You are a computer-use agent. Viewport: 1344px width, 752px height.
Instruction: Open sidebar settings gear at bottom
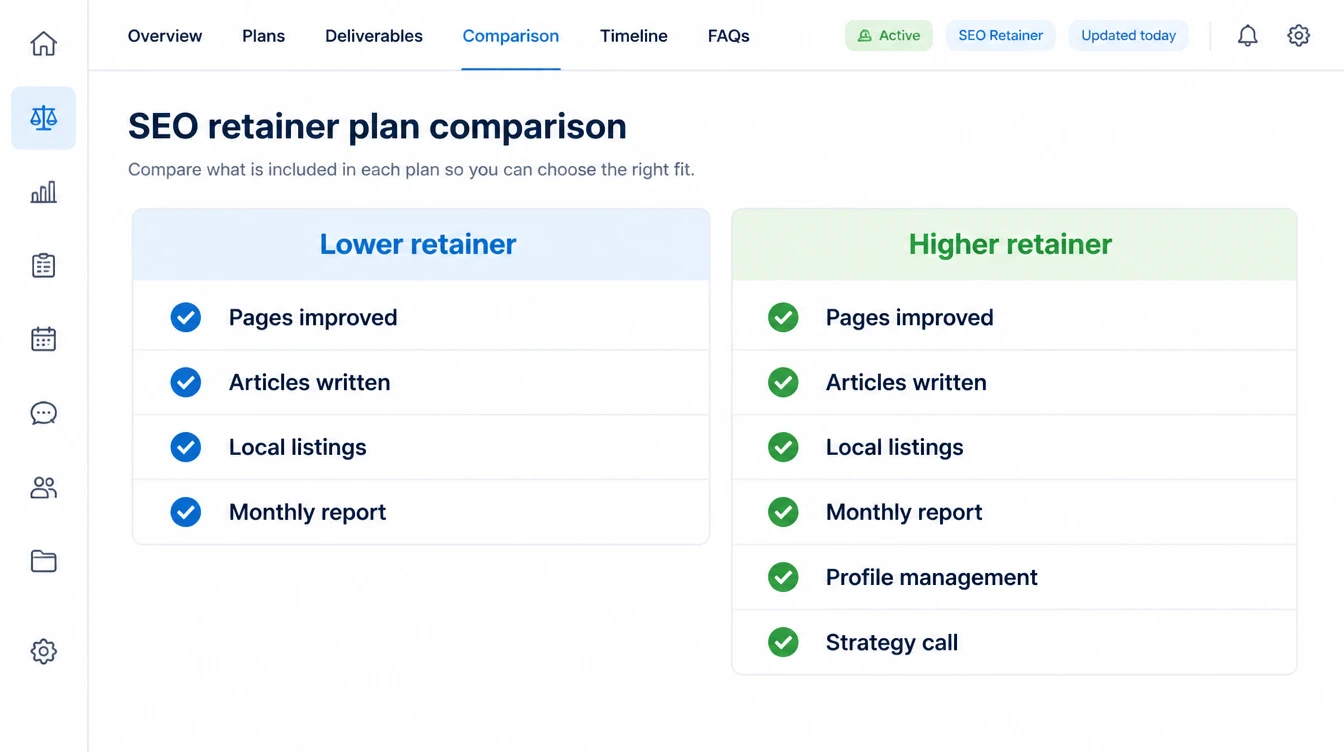(x=43, y=651)
